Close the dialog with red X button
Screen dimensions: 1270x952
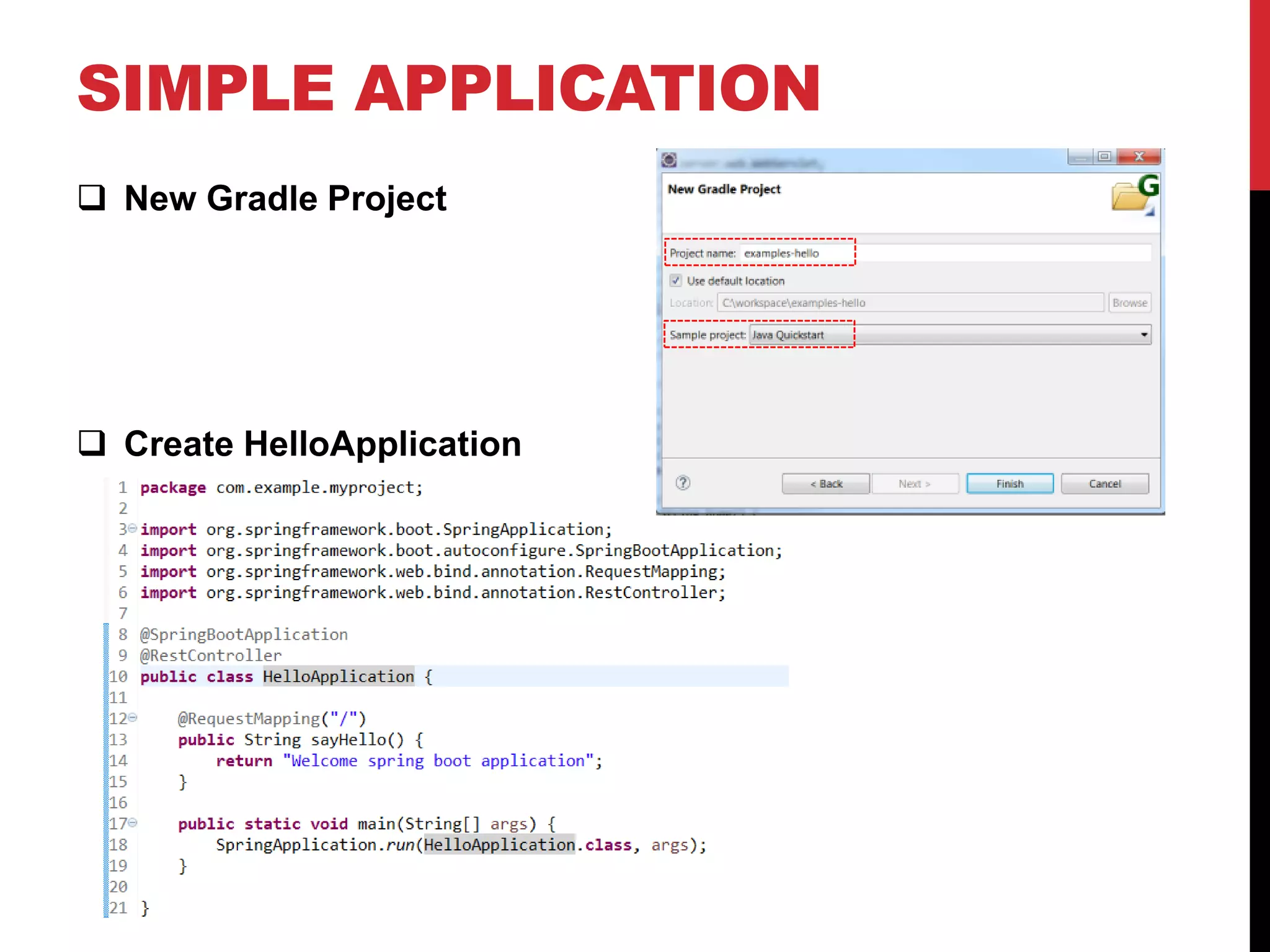point(1139,156)
